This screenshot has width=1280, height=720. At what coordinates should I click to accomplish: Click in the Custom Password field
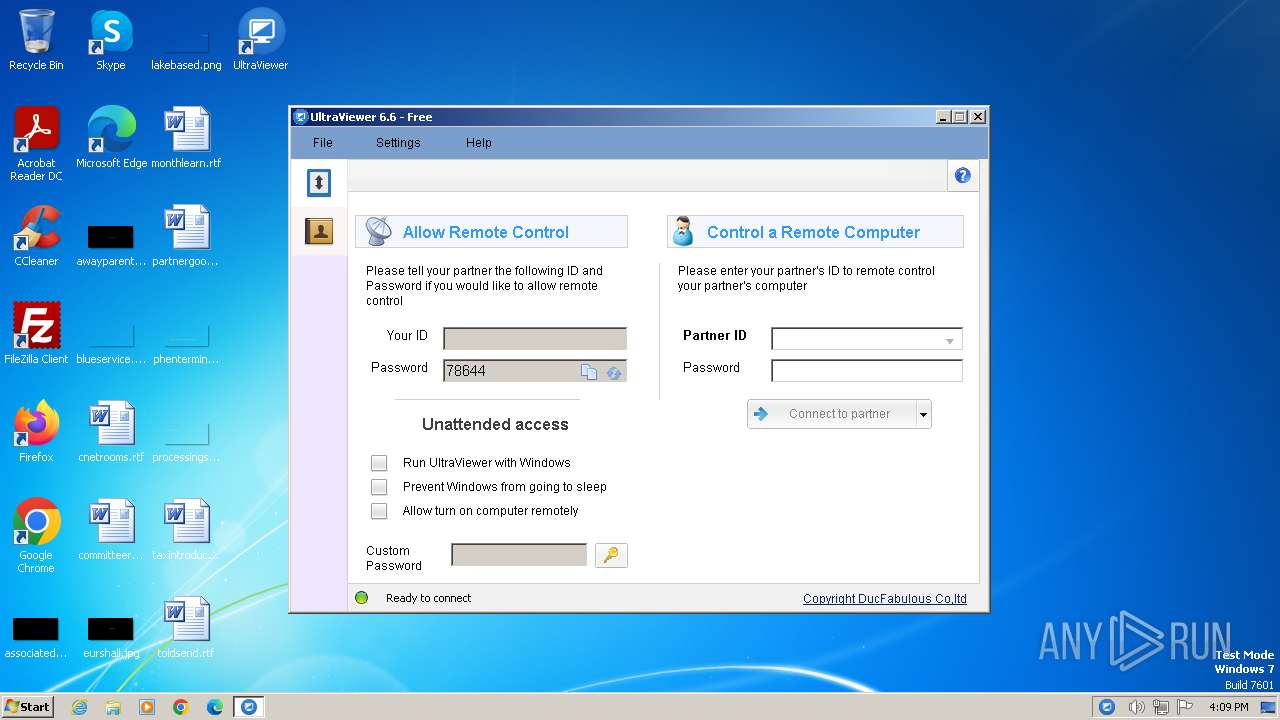pyautogui.click(x=519, y=554)
